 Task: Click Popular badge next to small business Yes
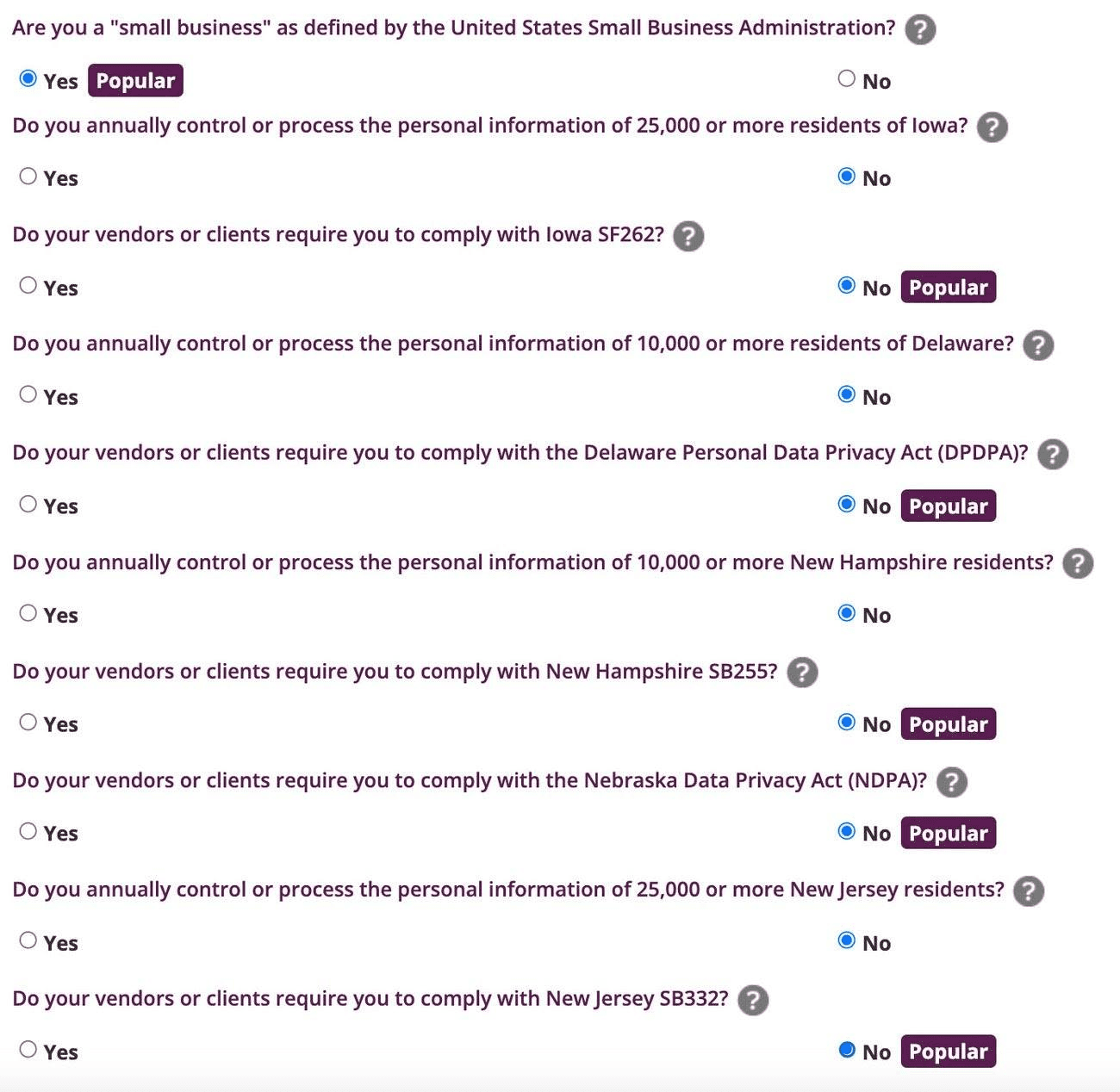point(135,80)
